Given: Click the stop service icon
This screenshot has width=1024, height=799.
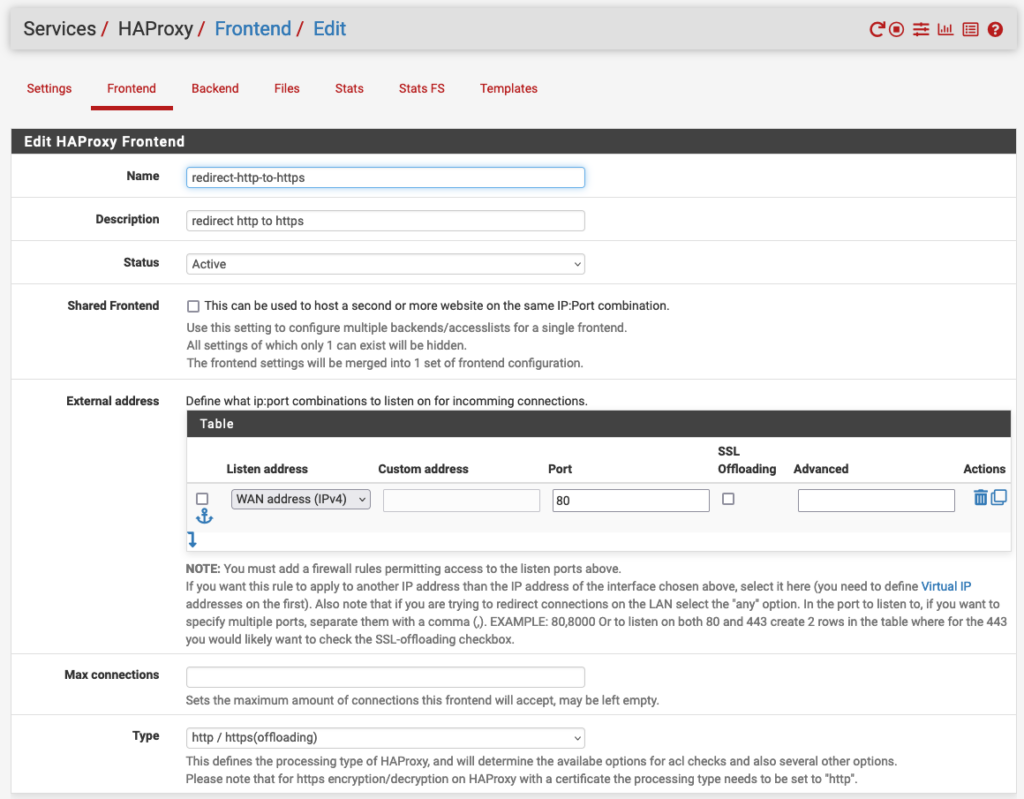Looking at the screenshot, I should 897,29.
